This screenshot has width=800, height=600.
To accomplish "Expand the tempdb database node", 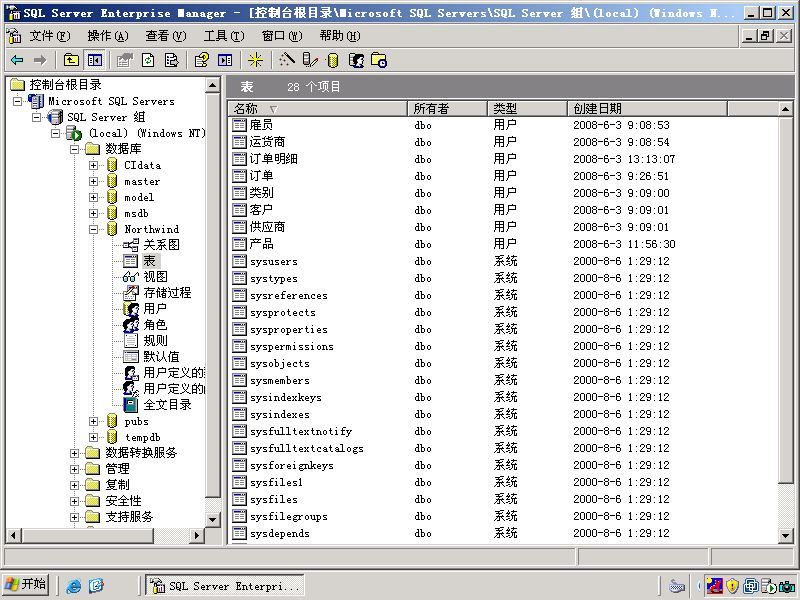I will 93,437.
